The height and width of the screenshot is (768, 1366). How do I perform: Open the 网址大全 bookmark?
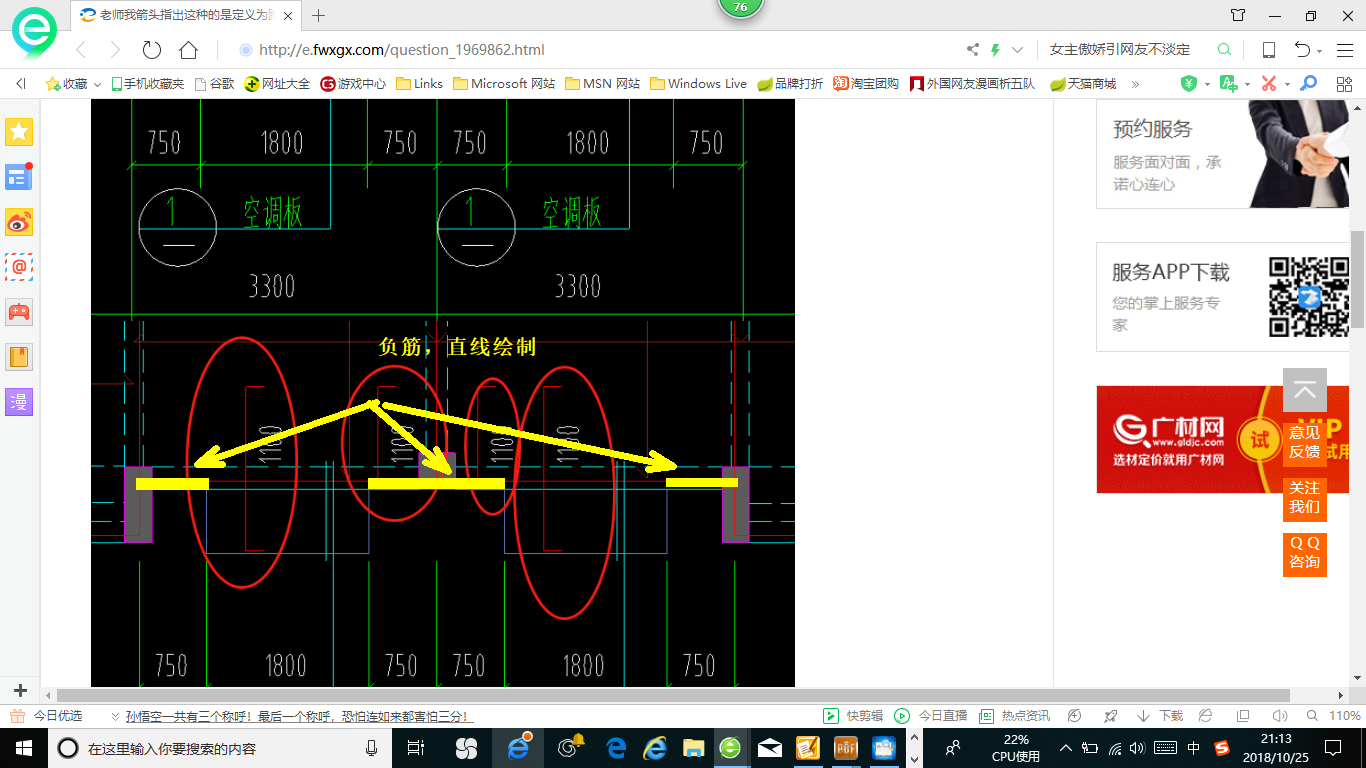[277, 84]
